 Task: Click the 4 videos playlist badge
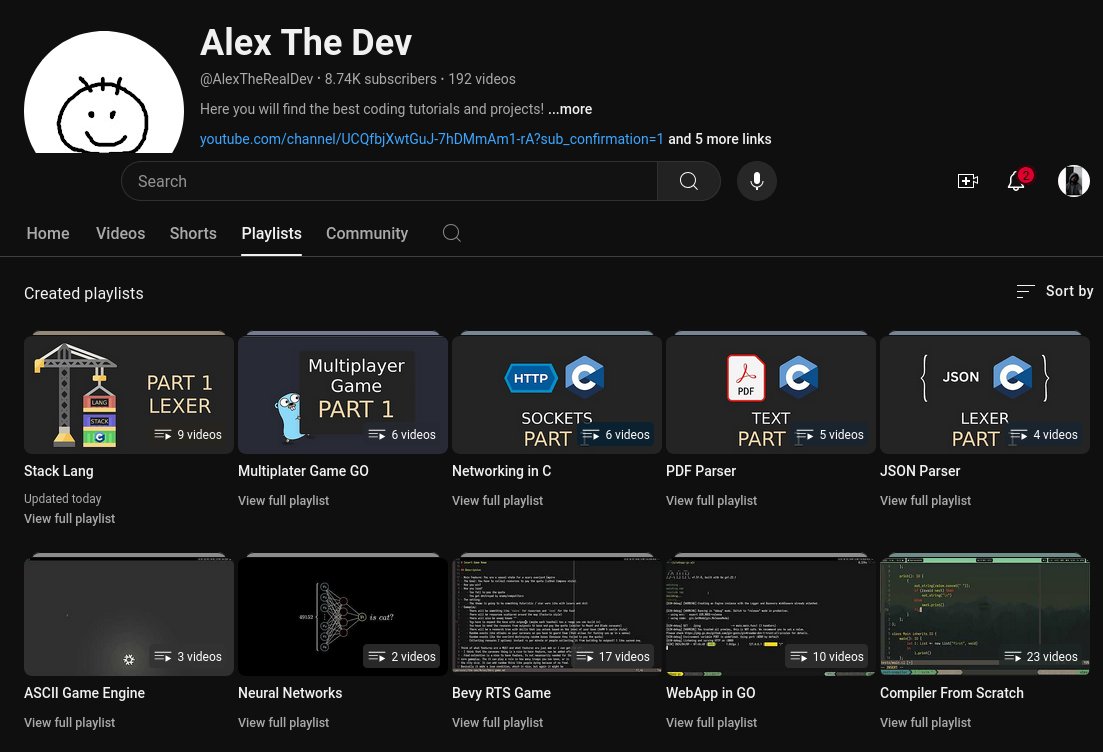[x=1043, y=435]
